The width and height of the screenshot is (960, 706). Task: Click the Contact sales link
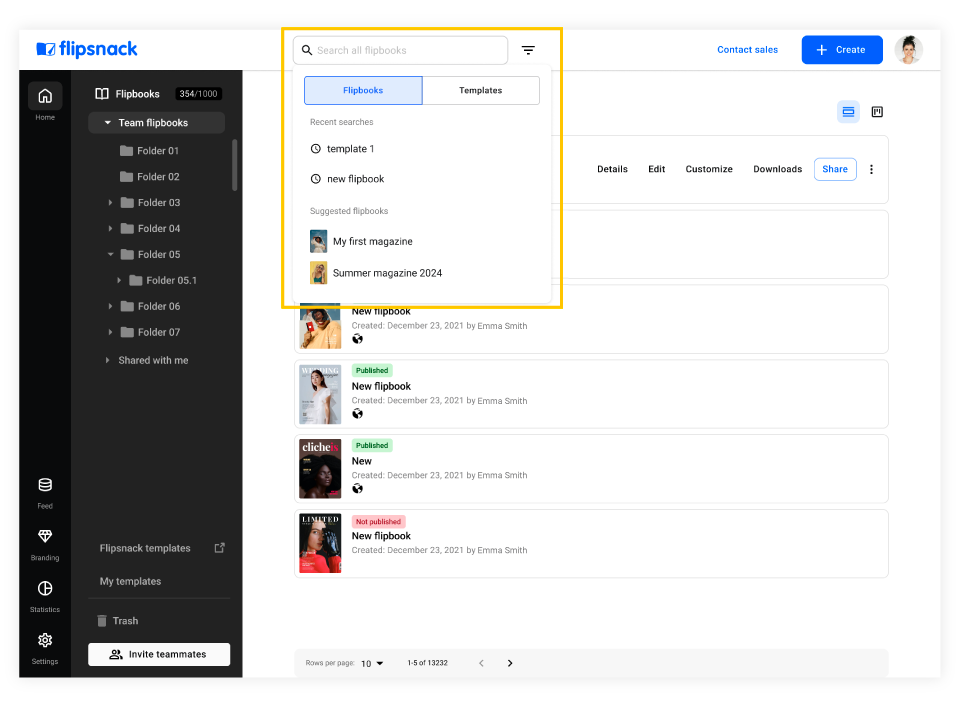(x=747, y=49)
